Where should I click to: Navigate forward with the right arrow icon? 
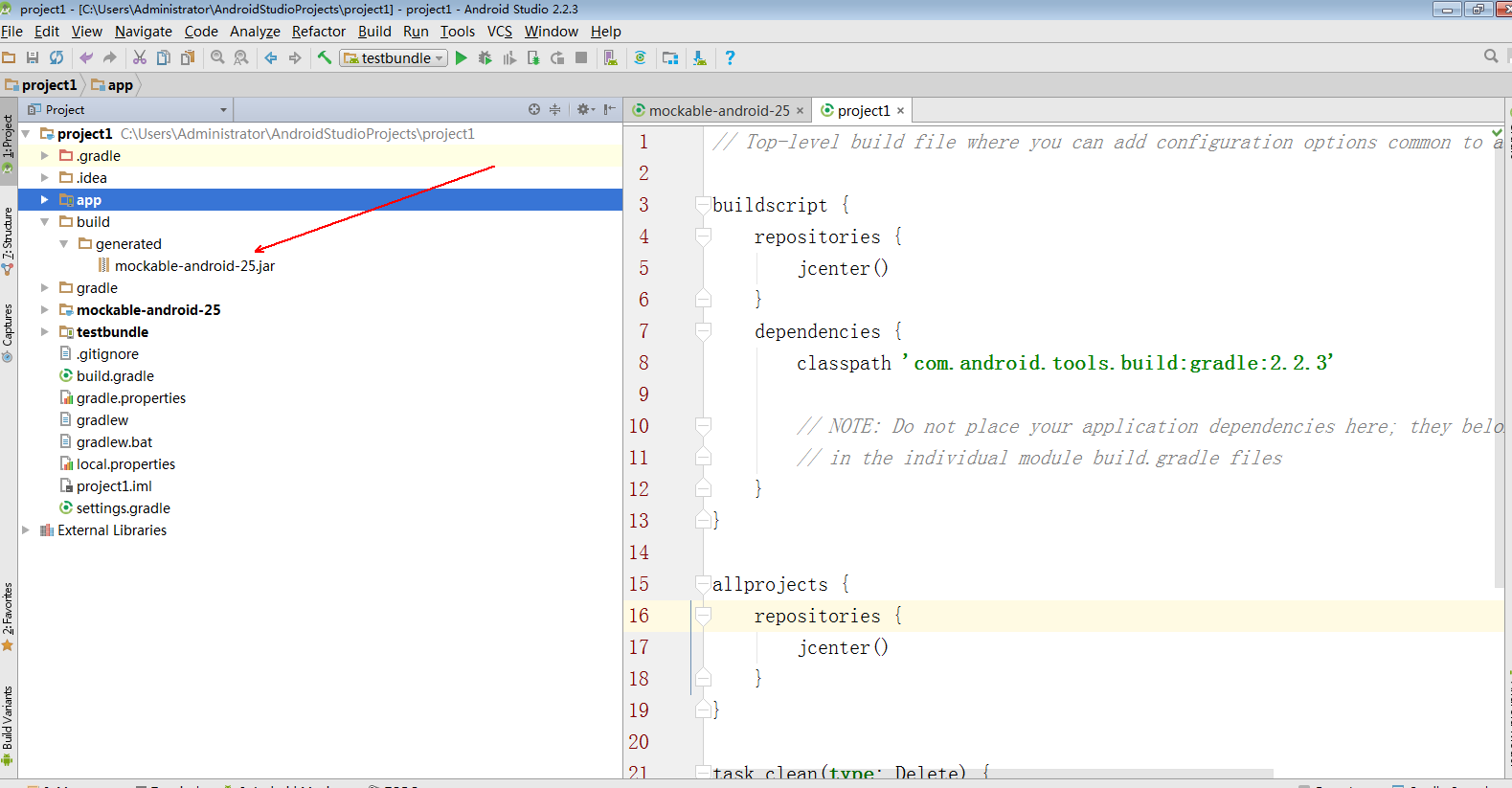(295, 57)
